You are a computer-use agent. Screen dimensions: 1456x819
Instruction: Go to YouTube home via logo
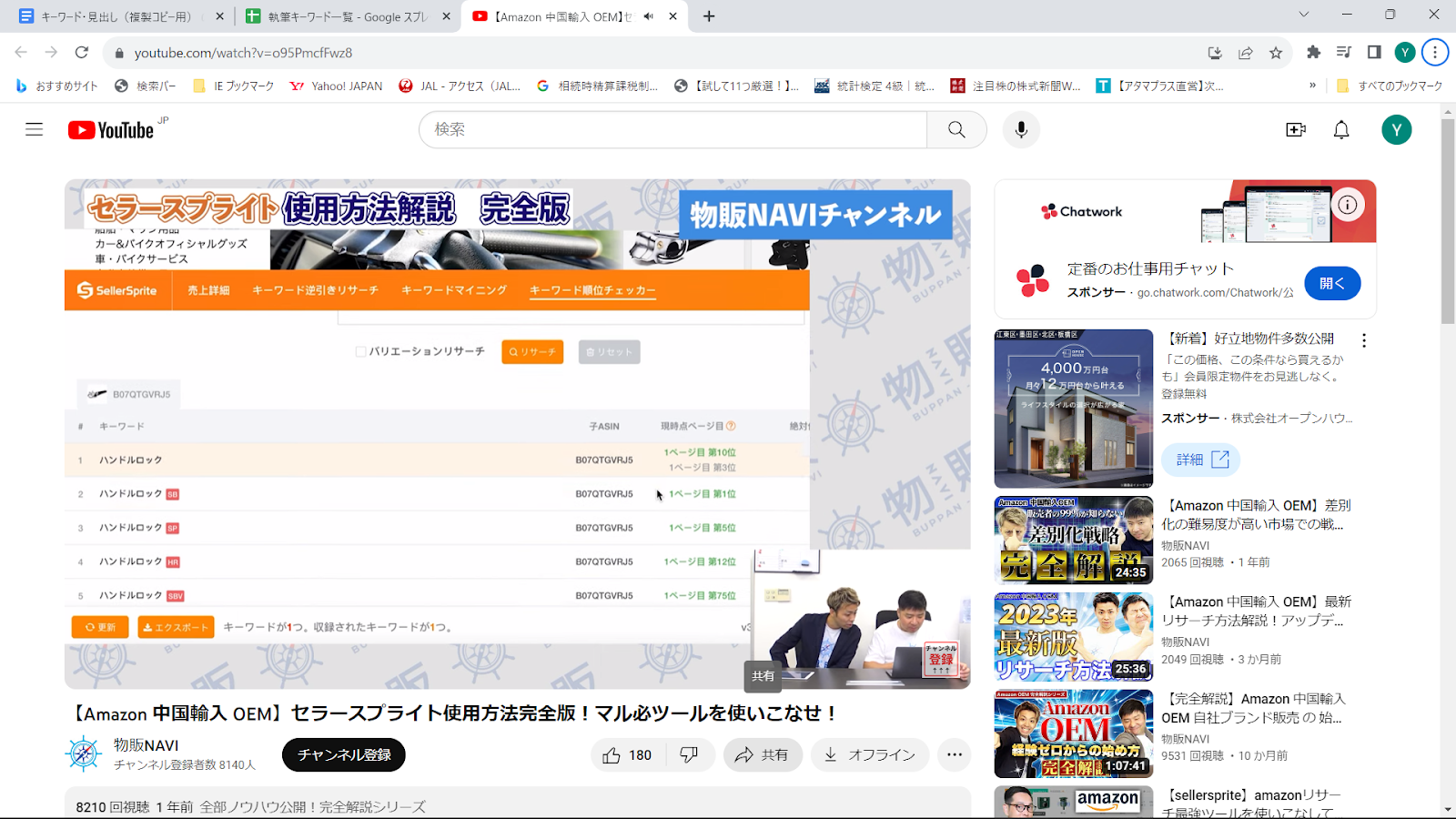click(x=111, y=130)
